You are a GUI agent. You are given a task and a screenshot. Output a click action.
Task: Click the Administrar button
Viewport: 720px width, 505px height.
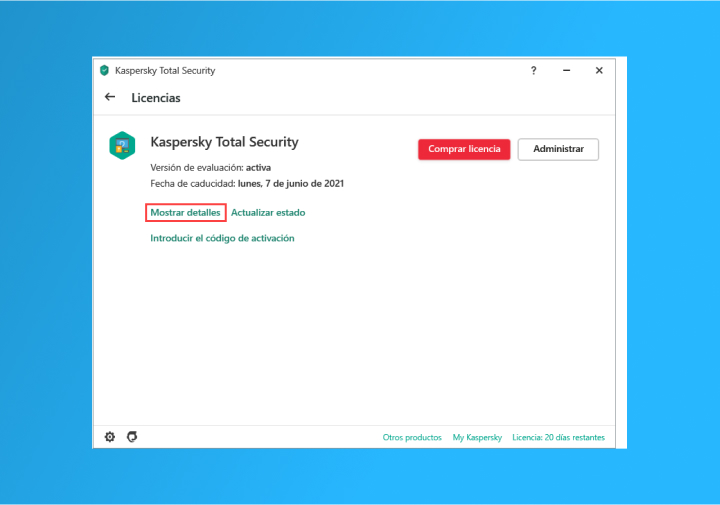click(558, 149)
